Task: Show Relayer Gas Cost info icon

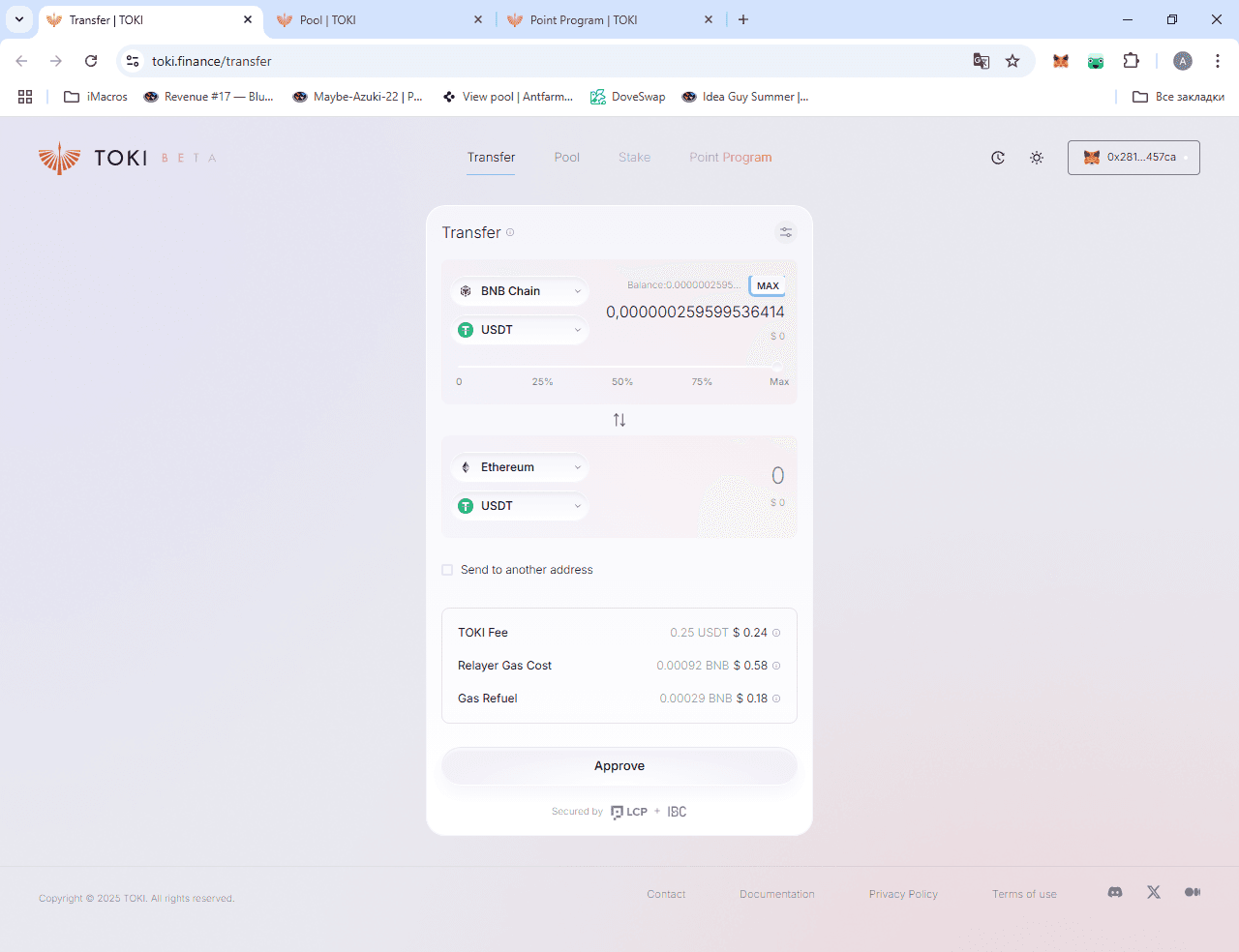Action: tap(776, 666)
